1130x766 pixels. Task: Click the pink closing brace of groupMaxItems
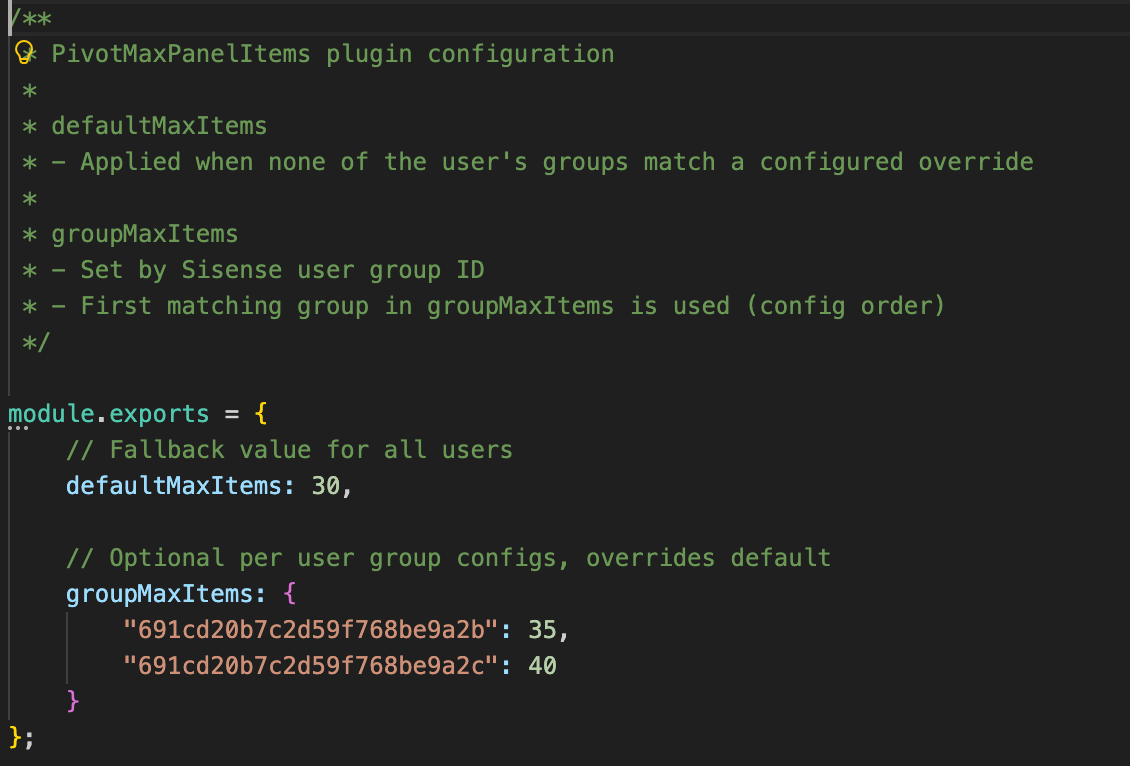(x=73, y=701)
